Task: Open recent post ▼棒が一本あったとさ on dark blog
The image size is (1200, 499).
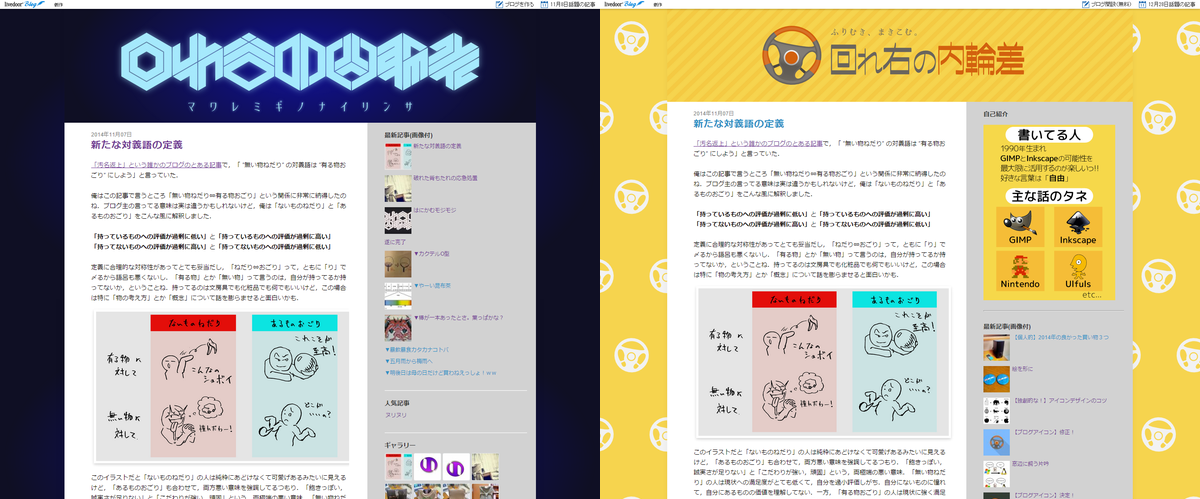Action: tap(458, 318)
